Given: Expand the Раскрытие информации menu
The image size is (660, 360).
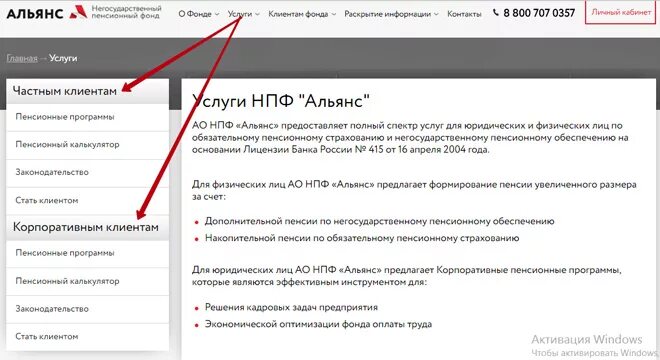Looking at the screenshot, I should point(391,14).
